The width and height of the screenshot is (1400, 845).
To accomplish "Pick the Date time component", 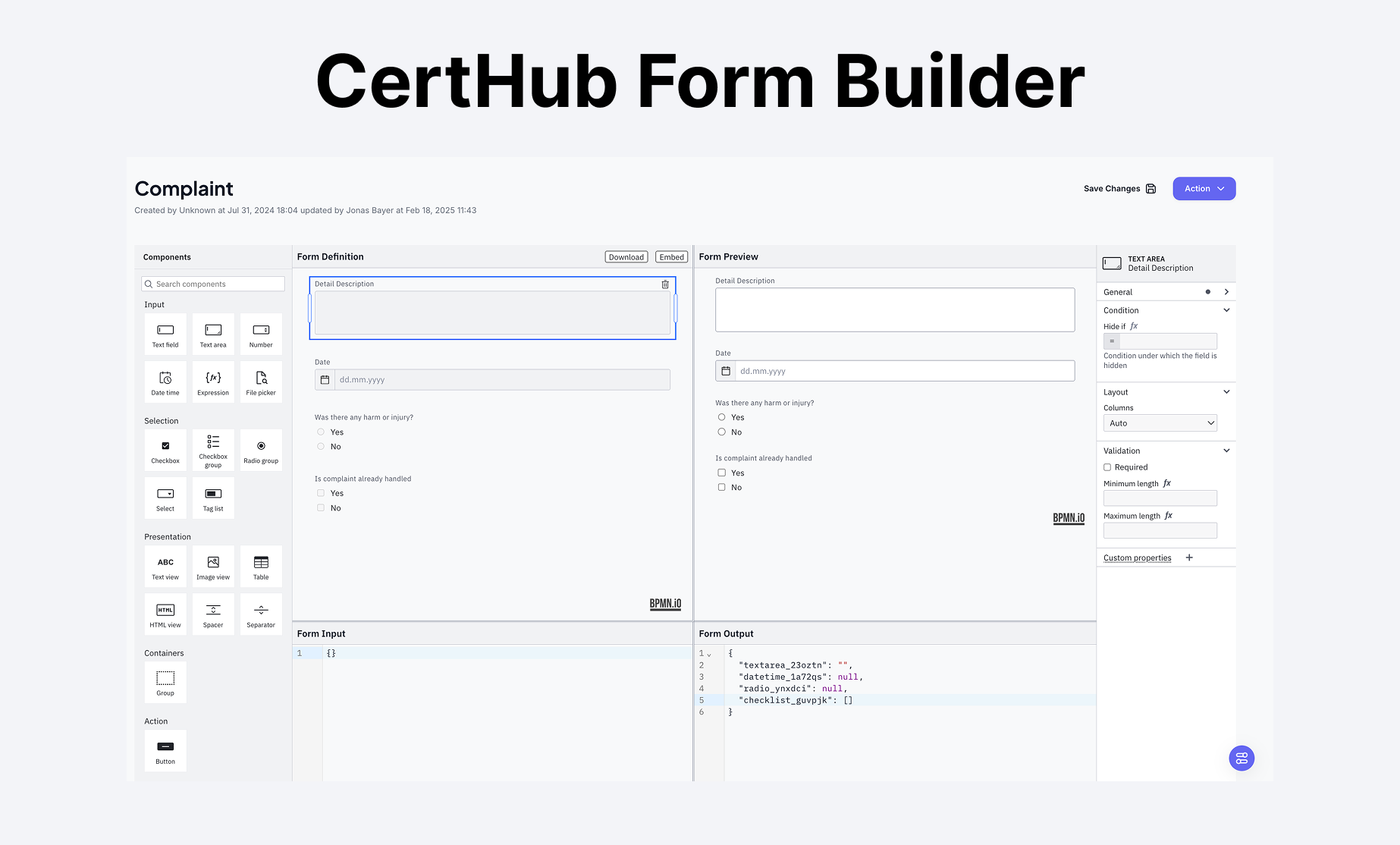I will 165,382.
